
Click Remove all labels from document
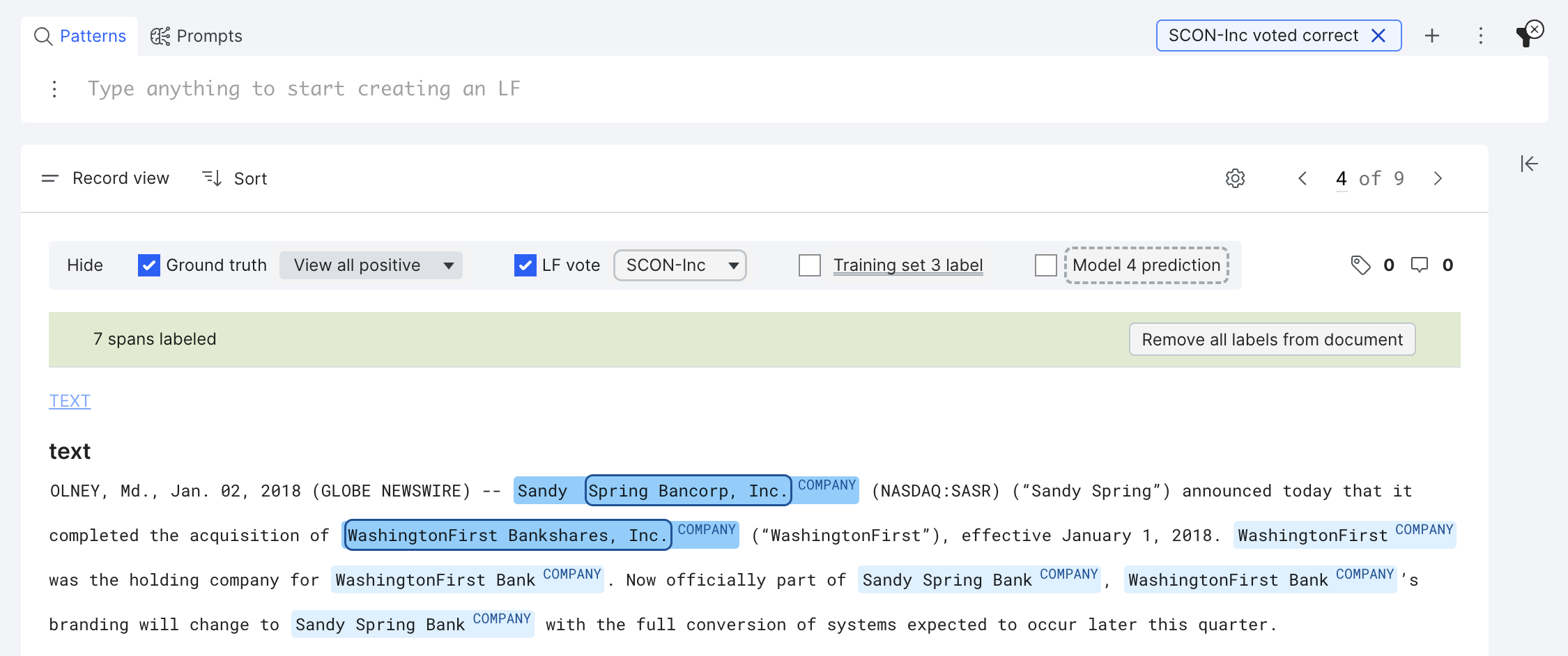[1272, 339]
